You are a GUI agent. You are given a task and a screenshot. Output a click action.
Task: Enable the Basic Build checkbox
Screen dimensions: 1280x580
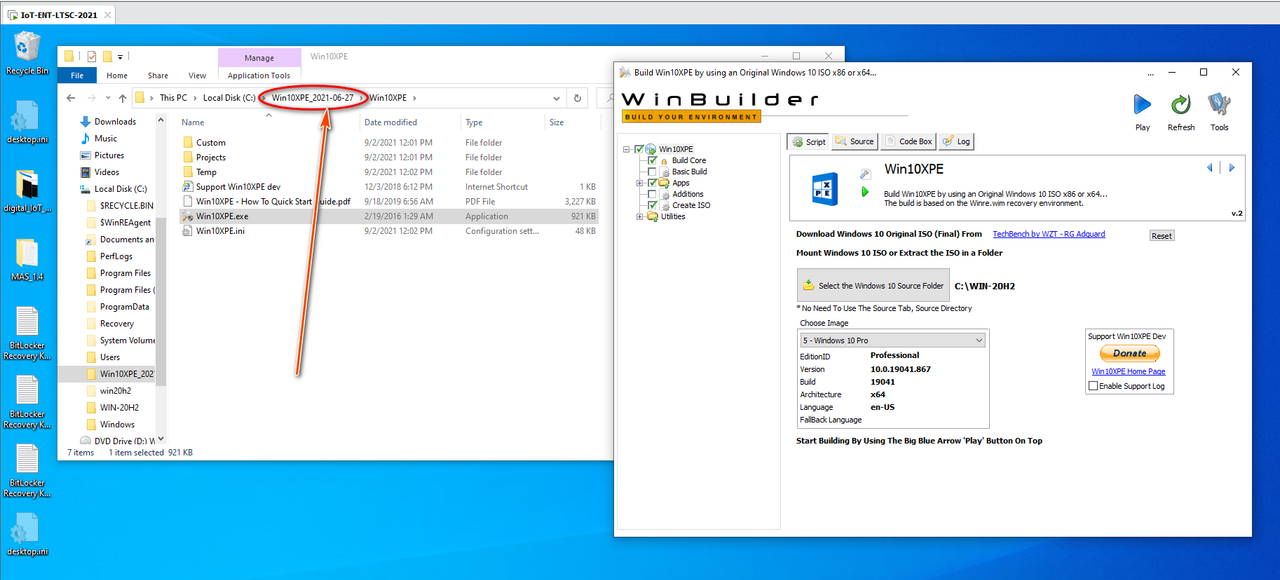coord(653,171)
